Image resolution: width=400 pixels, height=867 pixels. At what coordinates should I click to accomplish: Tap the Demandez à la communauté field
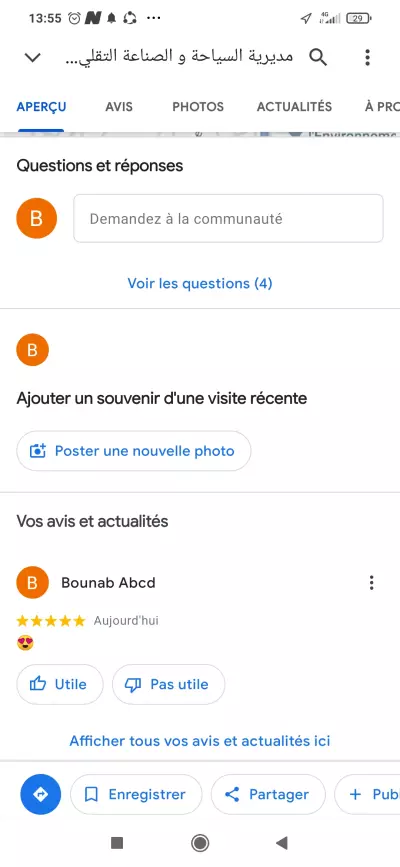228,218
